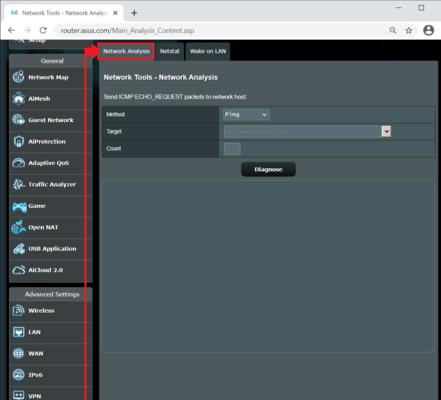Switch to the Wake on LAN tab
This screenshot has width=441, height=400.
(208, 51)
